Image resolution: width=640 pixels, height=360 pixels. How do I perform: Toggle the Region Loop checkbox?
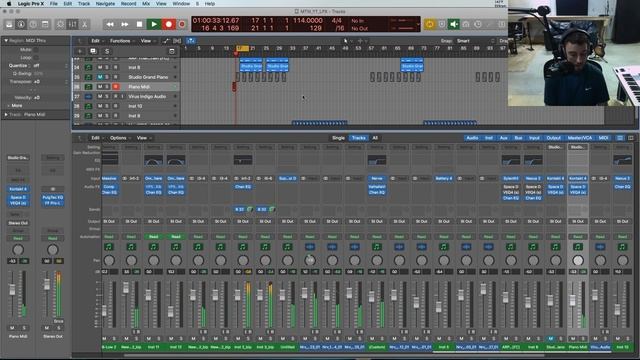[36, 58]
